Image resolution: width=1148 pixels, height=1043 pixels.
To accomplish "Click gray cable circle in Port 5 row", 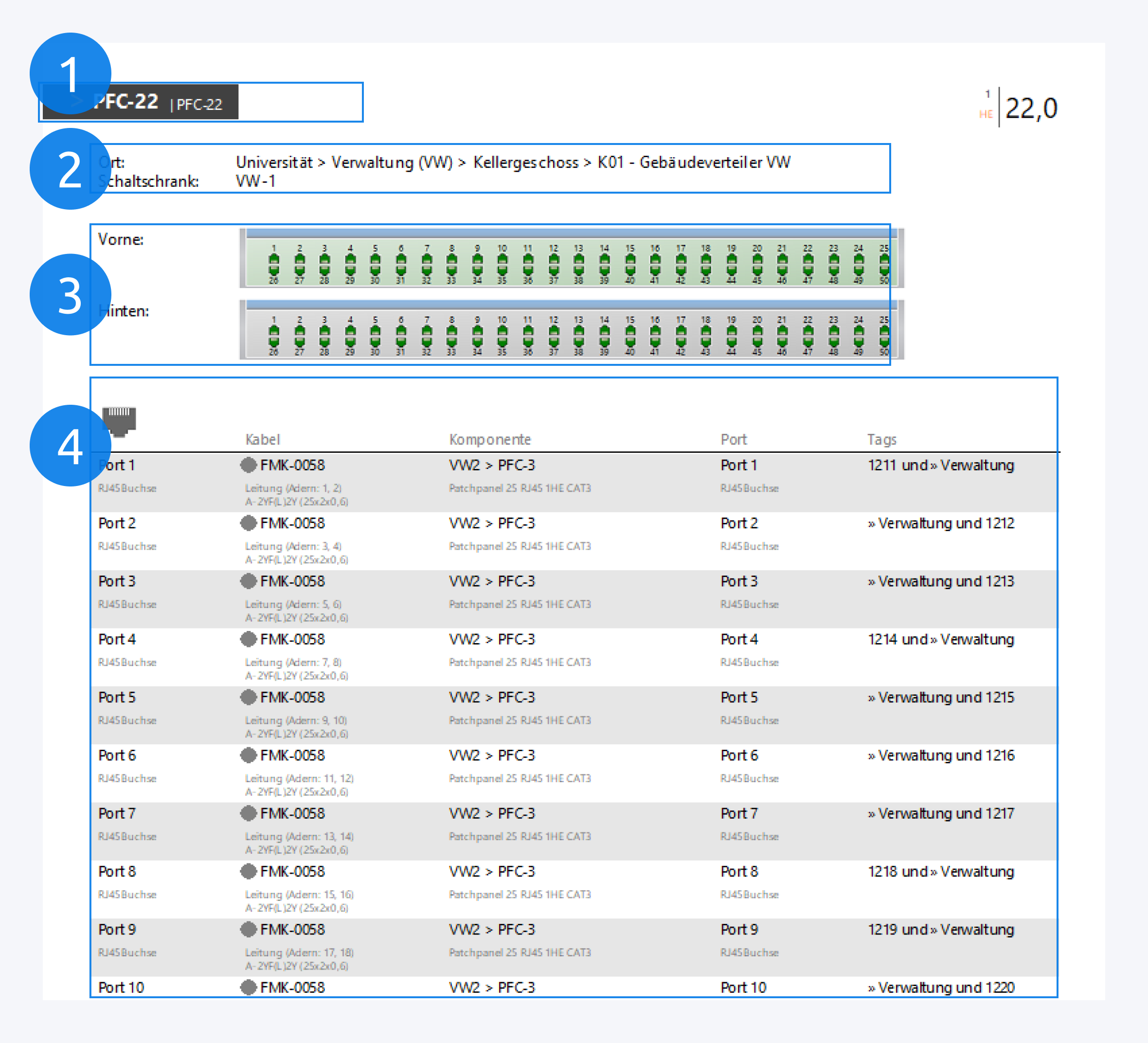I will point(248,697).
